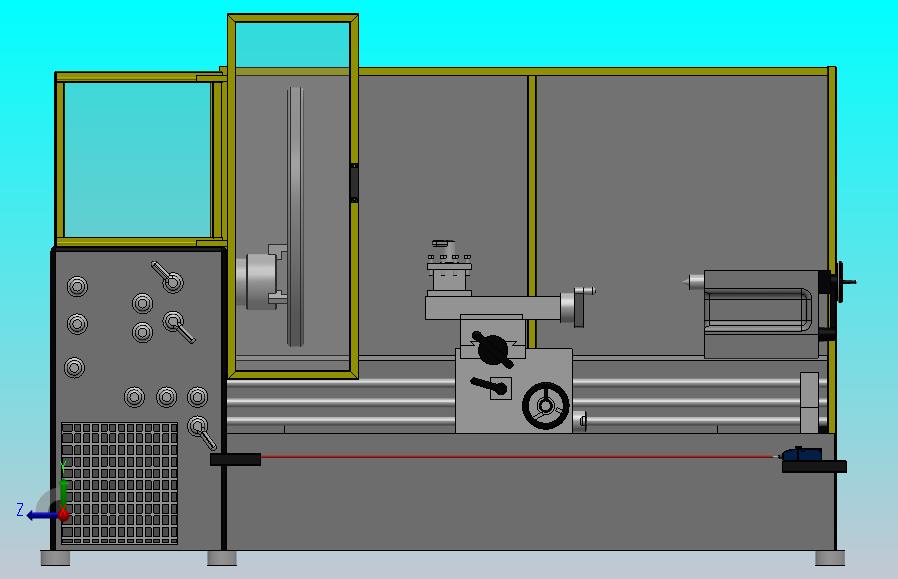
Task: Click the blue Z axis arrow of the triad
Action: (42, 515)
